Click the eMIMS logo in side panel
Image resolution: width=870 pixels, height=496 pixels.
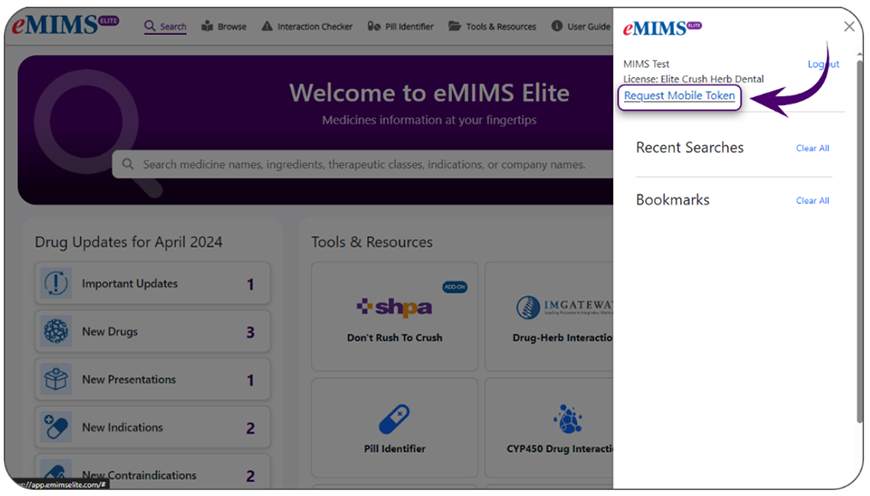coord(662,28)
